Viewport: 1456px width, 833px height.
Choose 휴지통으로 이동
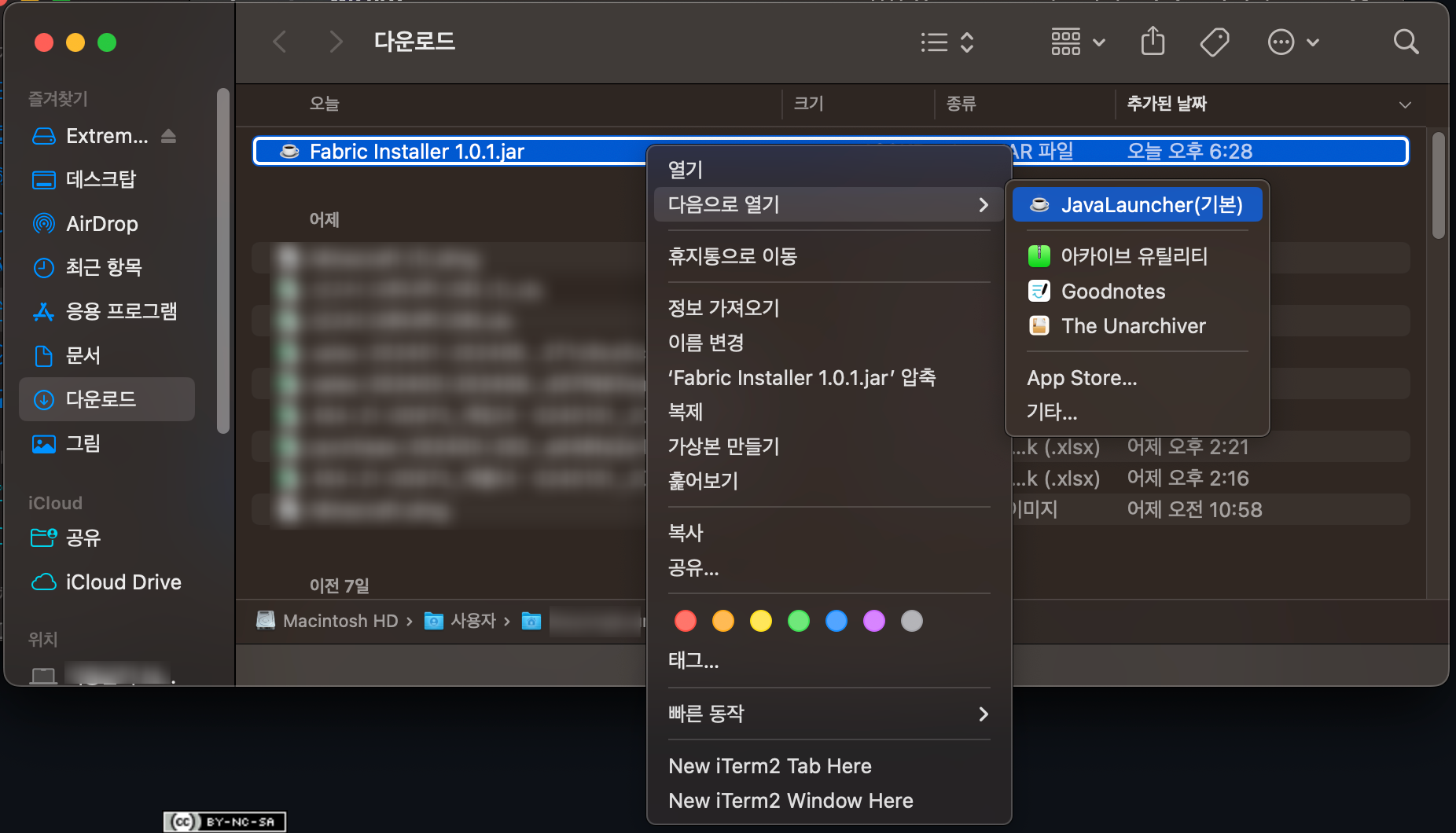pyautogui.click(x=829, y=256)
